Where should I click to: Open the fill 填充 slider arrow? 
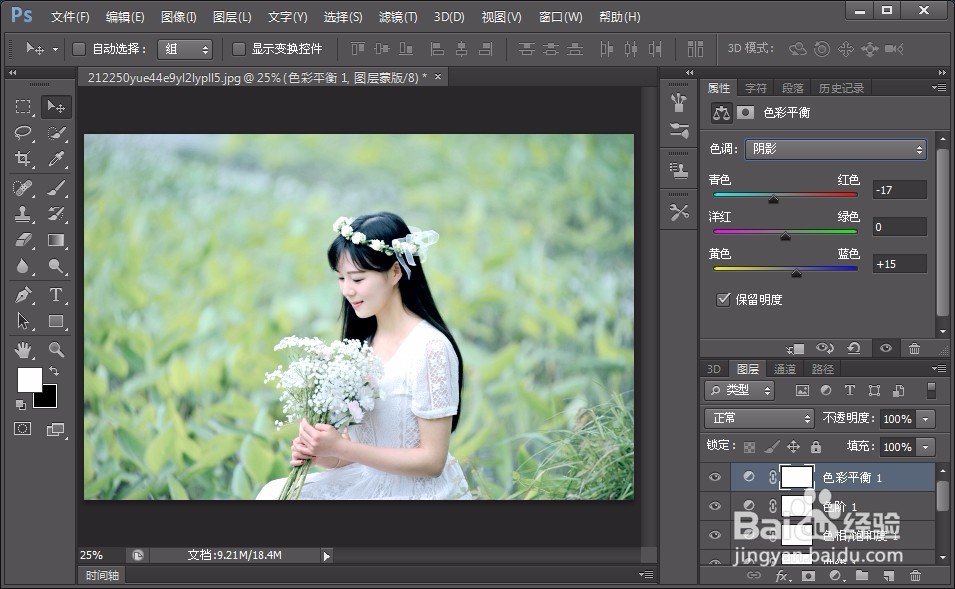(926, 447)
